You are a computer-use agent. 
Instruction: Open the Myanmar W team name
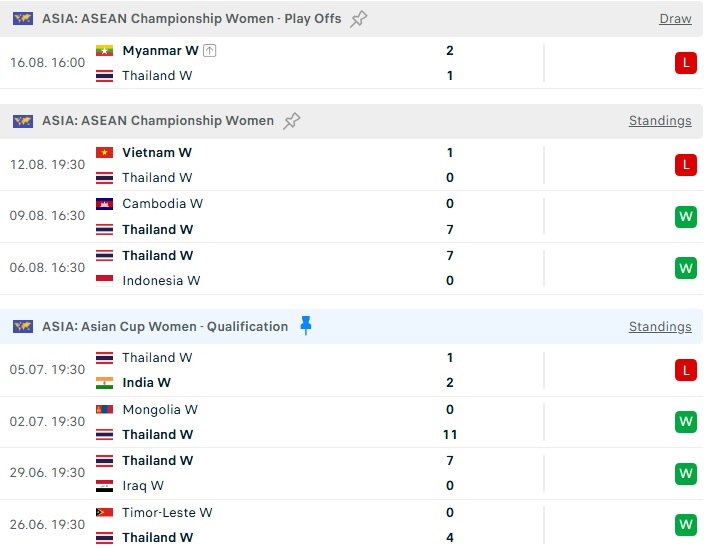pos(160,50)
